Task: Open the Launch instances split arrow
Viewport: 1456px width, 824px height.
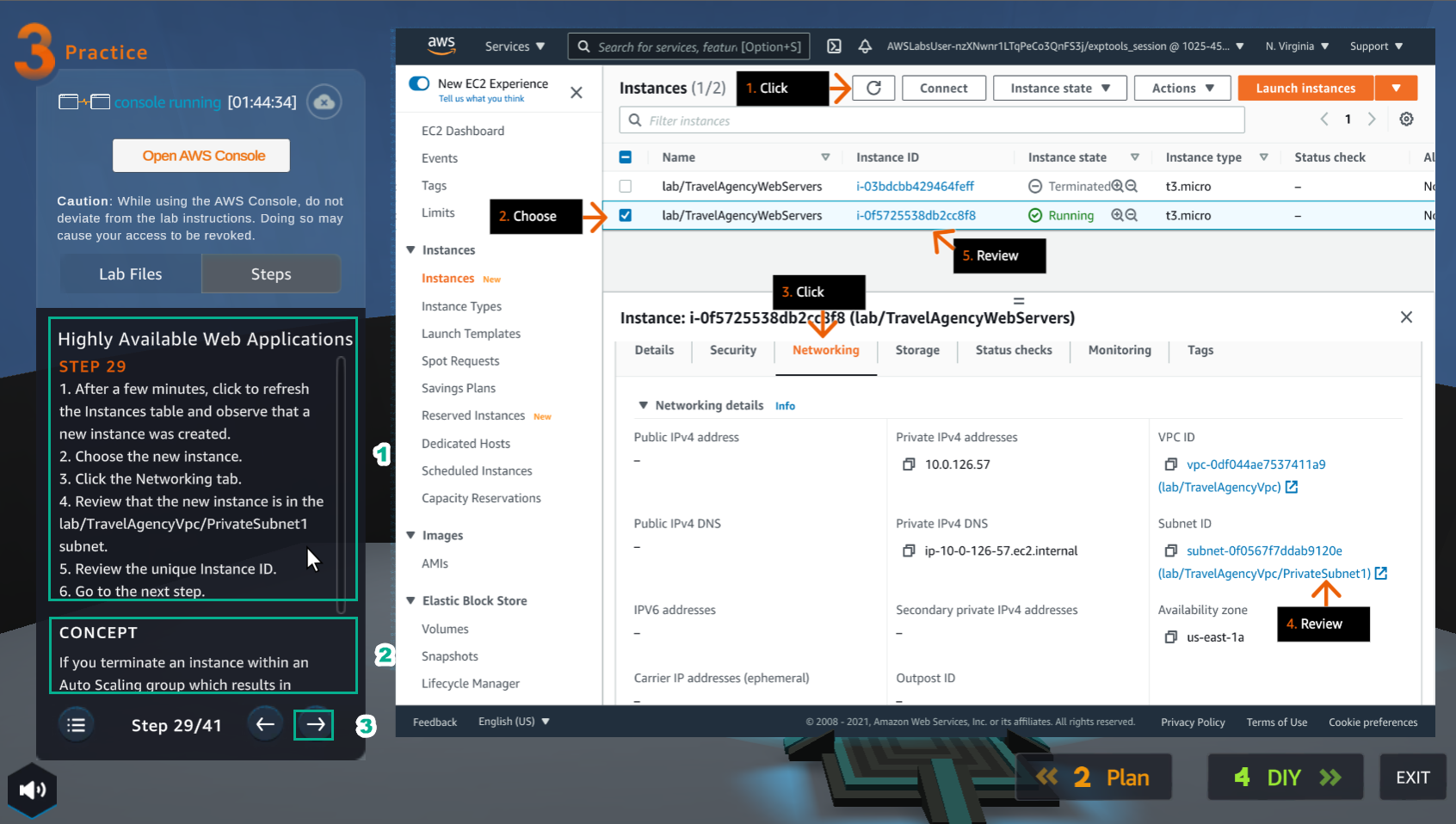Action: pos(1396,88)
